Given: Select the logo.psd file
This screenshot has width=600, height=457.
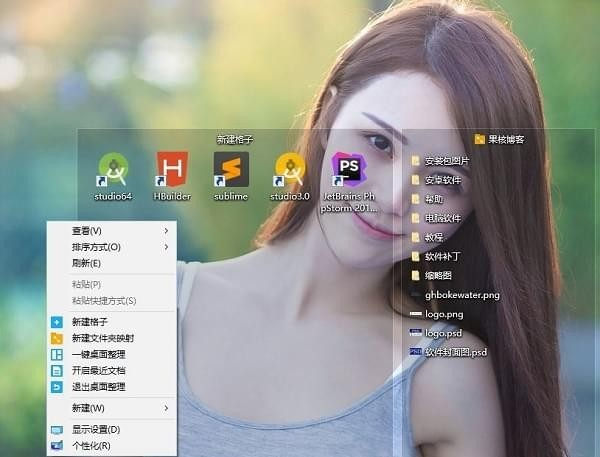Looking at the screenshot, I should pos(442,333).
